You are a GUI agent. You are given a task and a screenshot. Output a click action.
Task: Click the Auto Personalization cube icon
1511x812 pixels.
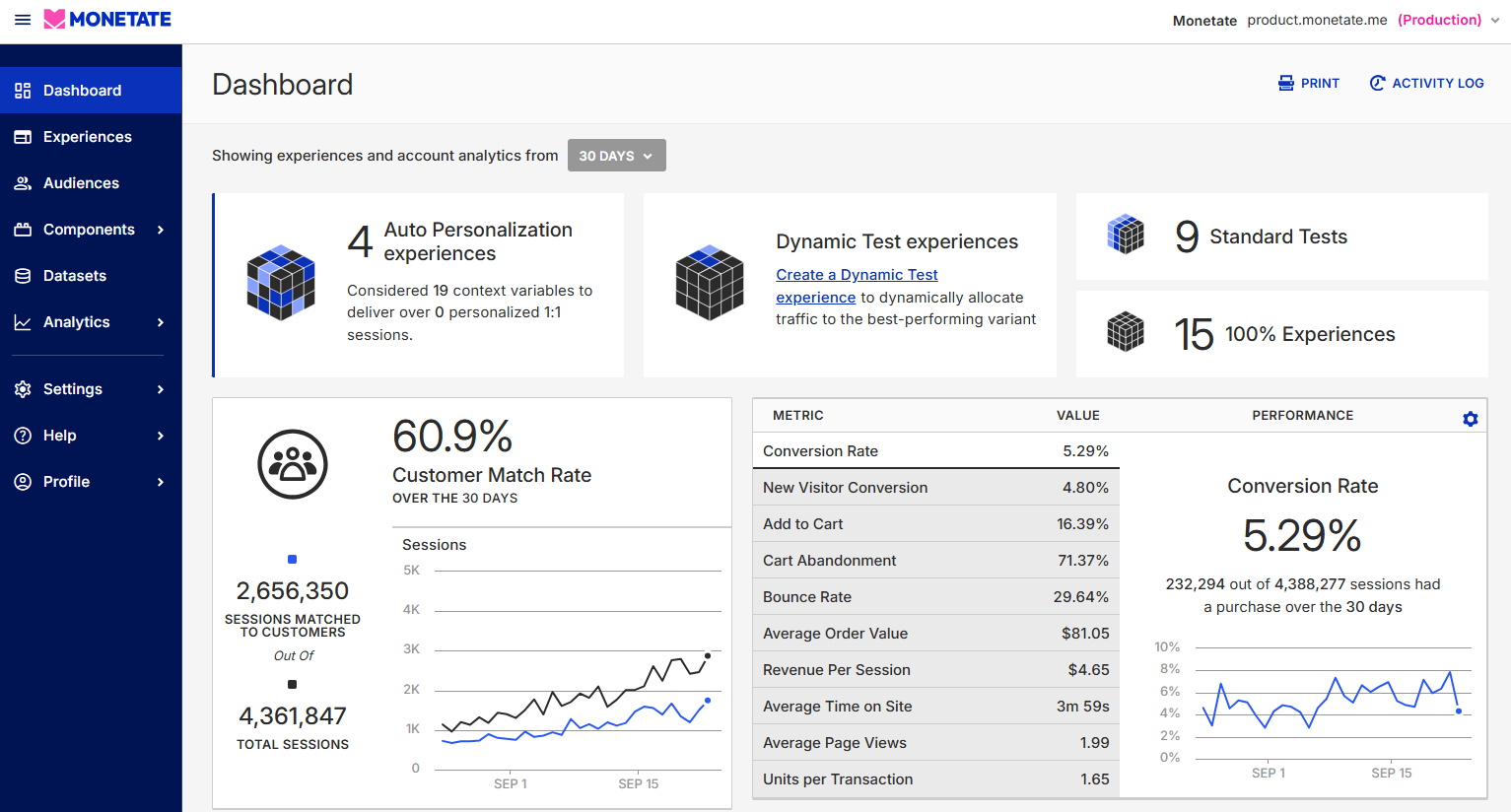(x=281, y=283)
